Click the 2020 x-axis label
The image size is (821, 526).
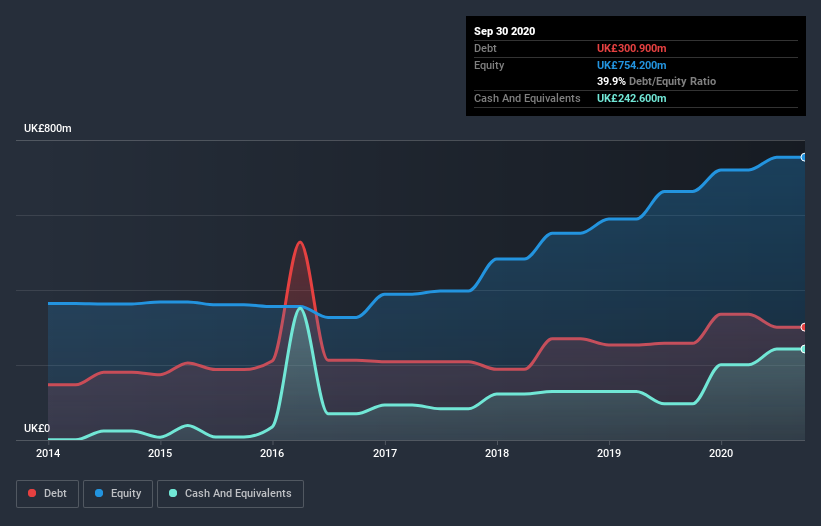click(721, 453)
